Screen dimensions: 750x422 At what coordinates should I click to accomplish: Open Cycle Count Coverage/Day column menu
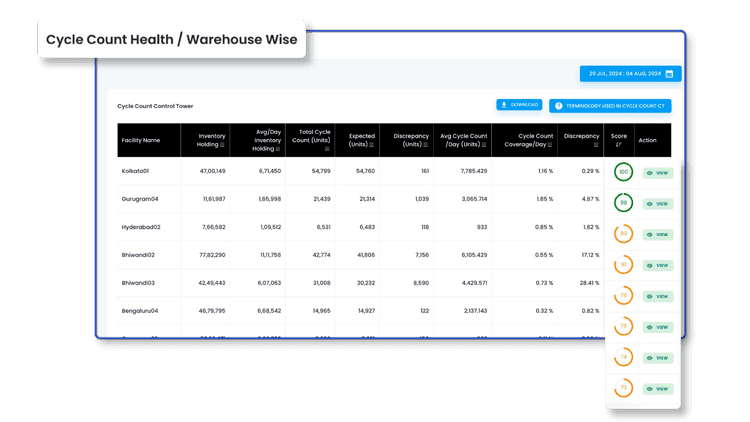point(550,146)
